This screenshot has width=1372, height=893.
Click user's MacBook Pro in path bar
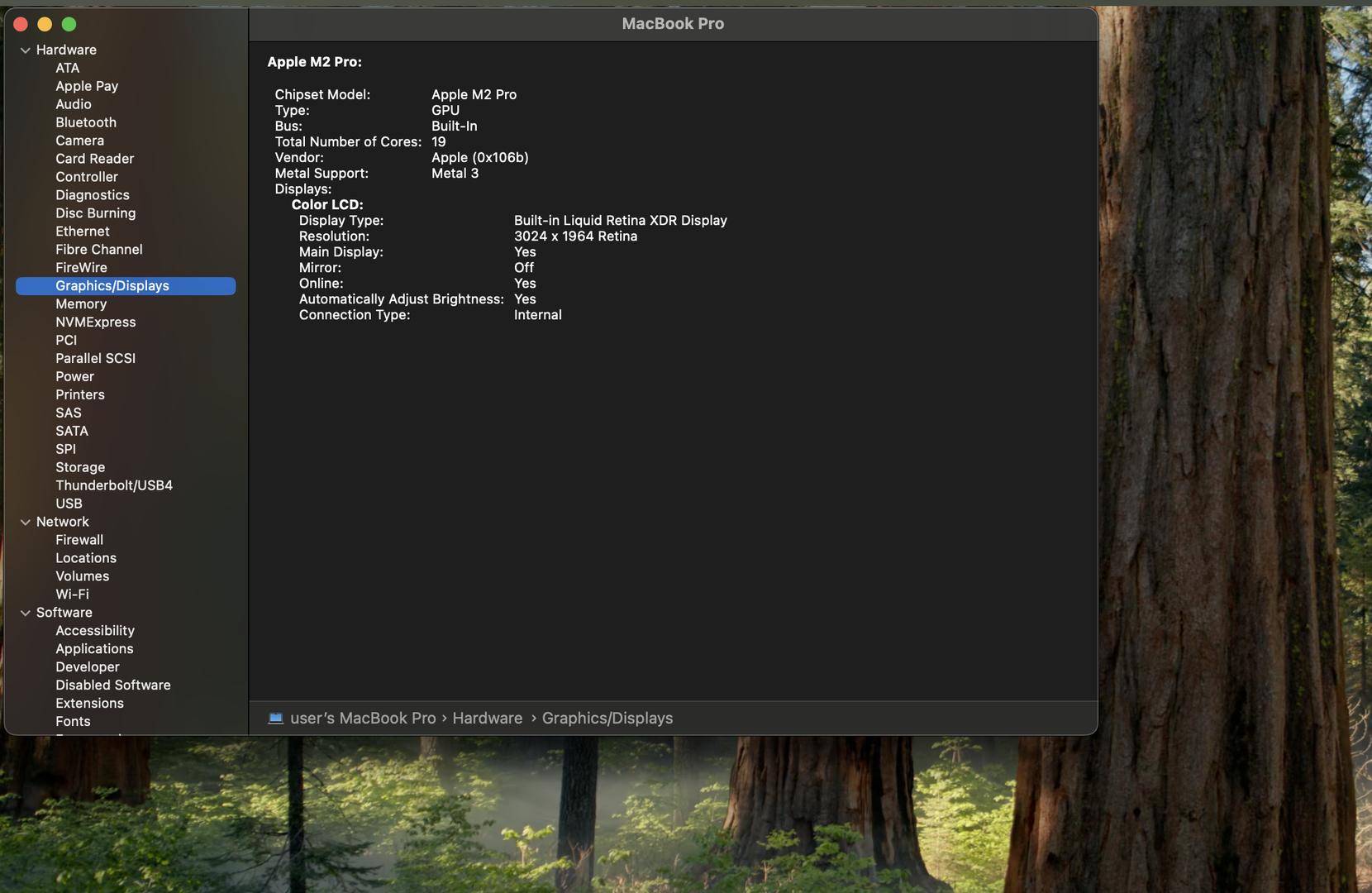(x=363, y=719)
